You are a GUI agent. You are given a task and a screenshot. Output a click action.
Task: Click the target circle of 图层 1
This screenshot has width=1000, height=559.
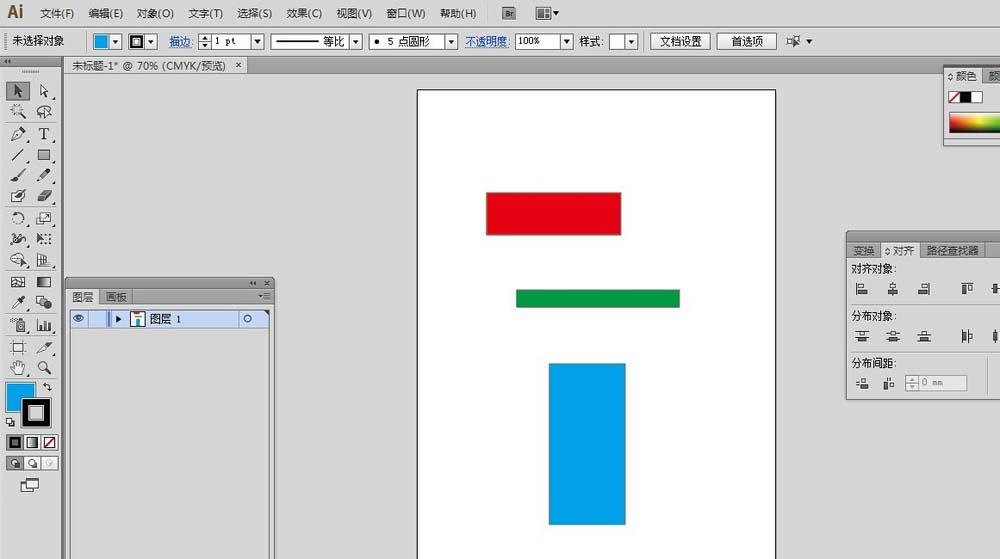click(x=247, y=319)
